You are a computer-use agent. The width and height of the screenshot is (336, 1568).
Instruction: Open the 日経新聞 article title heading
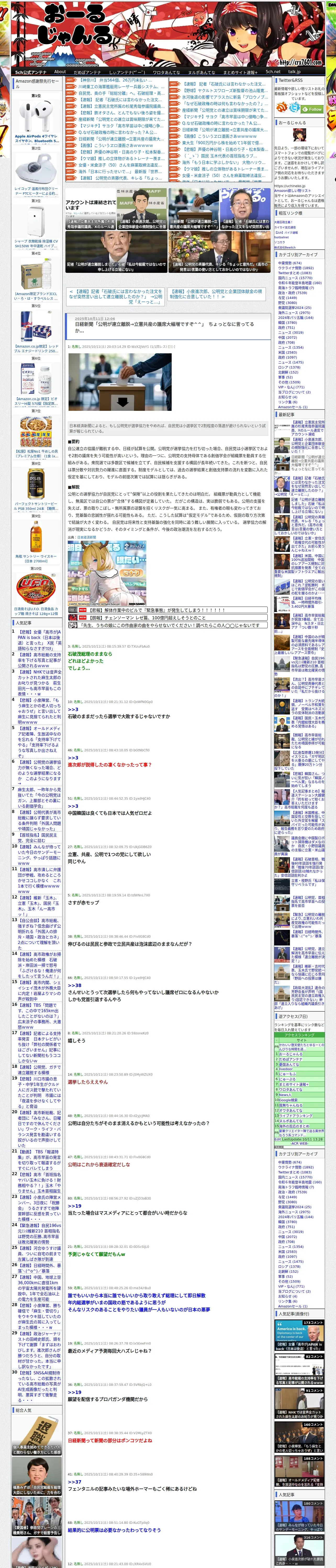[164, 327]
